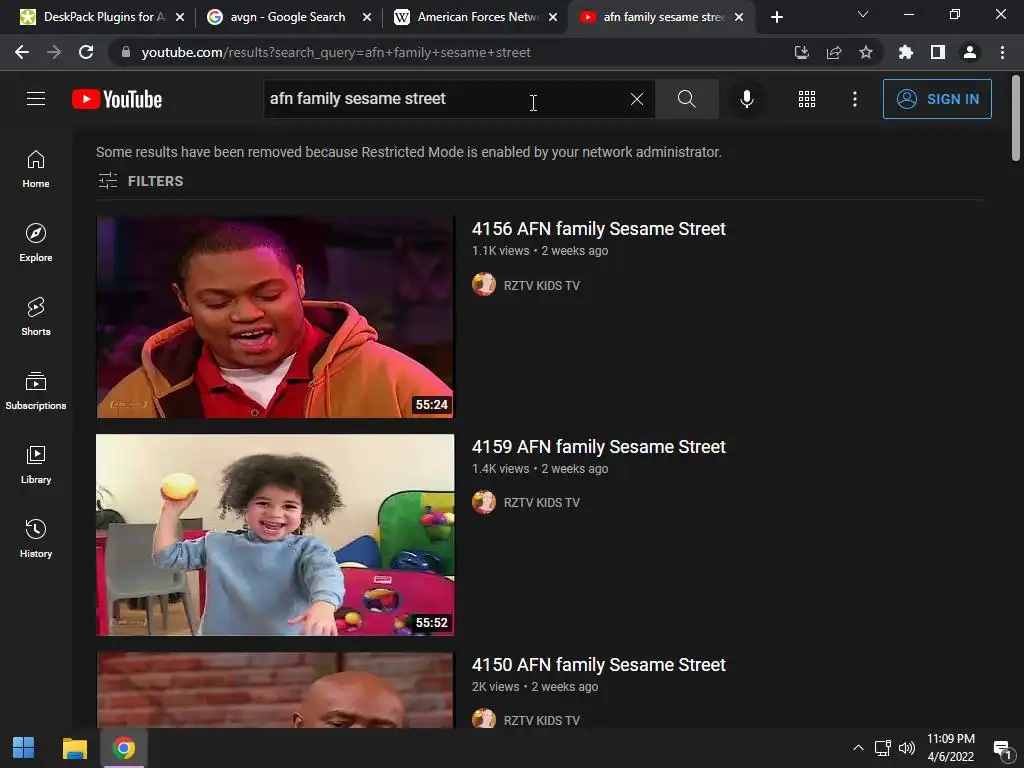Open Home in the sidebar
Viewport: 1024px width, 768px height.
click(36, 168)
